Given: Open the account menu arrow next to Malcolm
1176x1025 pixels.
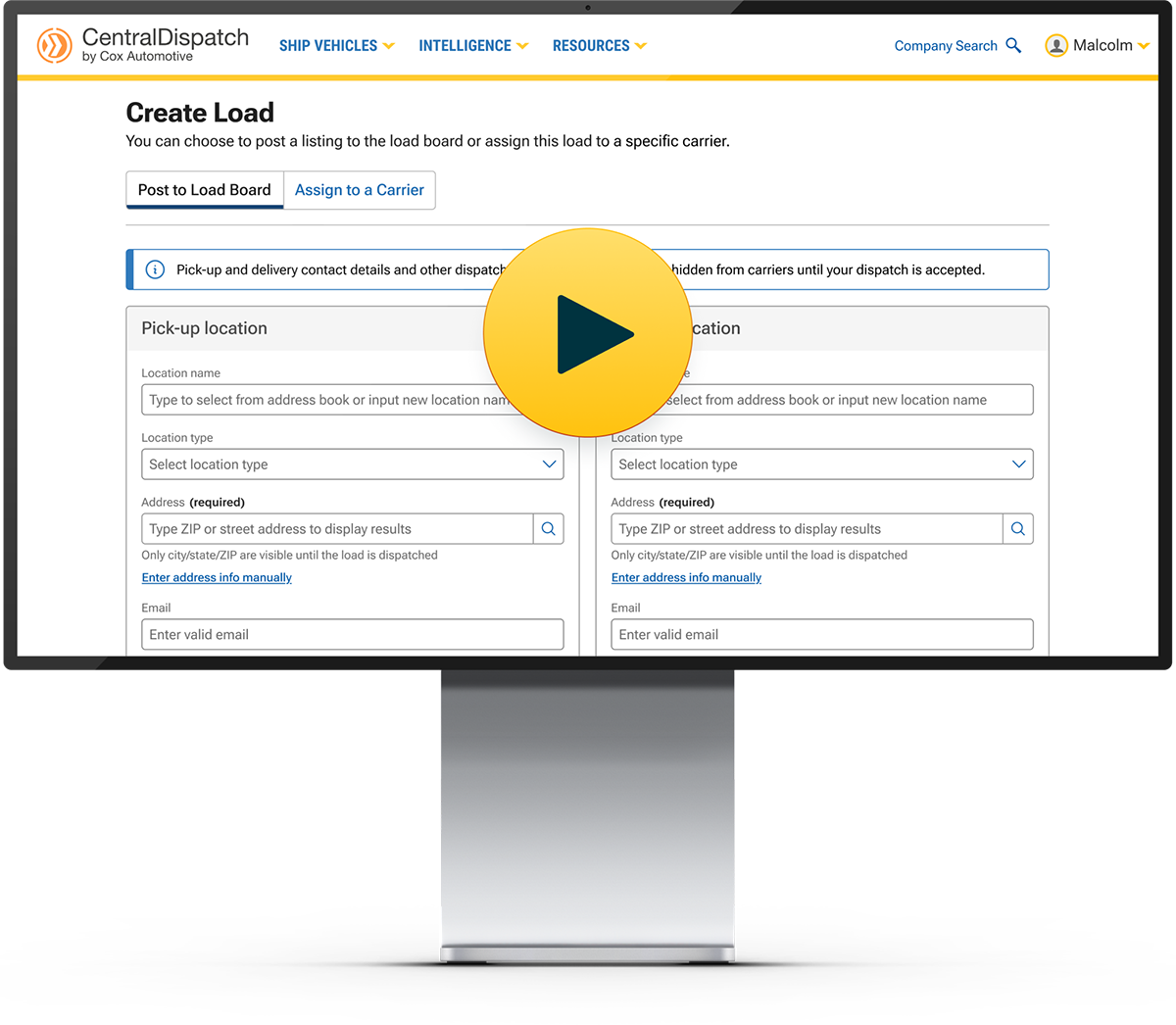Looking at the screenshot, I should coord(1144,46).
